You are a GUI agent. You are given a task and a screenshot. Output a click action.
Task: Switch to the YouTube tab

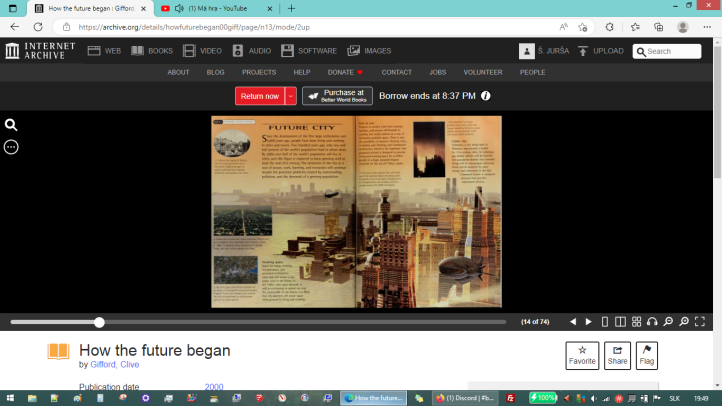217,8
